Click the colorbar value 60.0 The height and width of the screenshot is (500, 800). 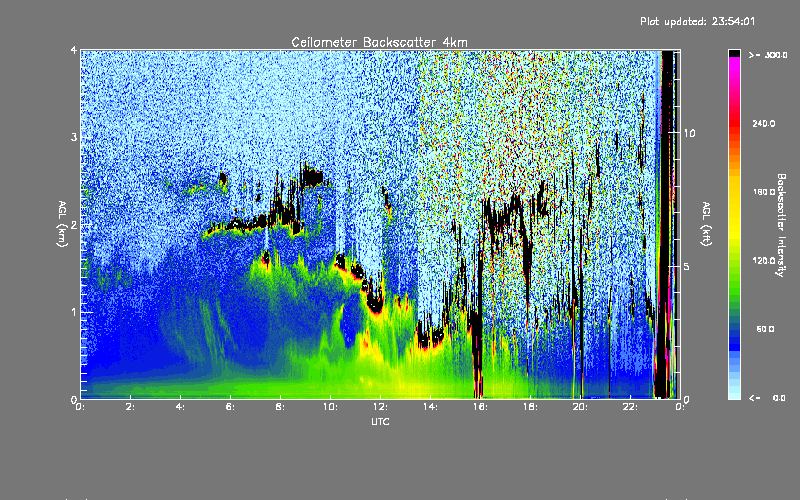[765, 329]
